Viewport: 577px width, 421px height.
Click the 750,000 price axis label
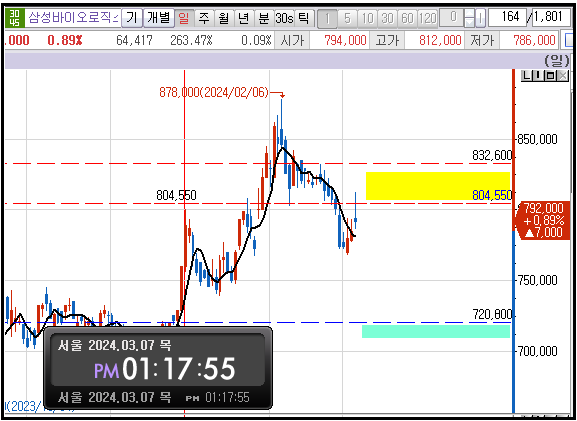click(x=538, y=280)
